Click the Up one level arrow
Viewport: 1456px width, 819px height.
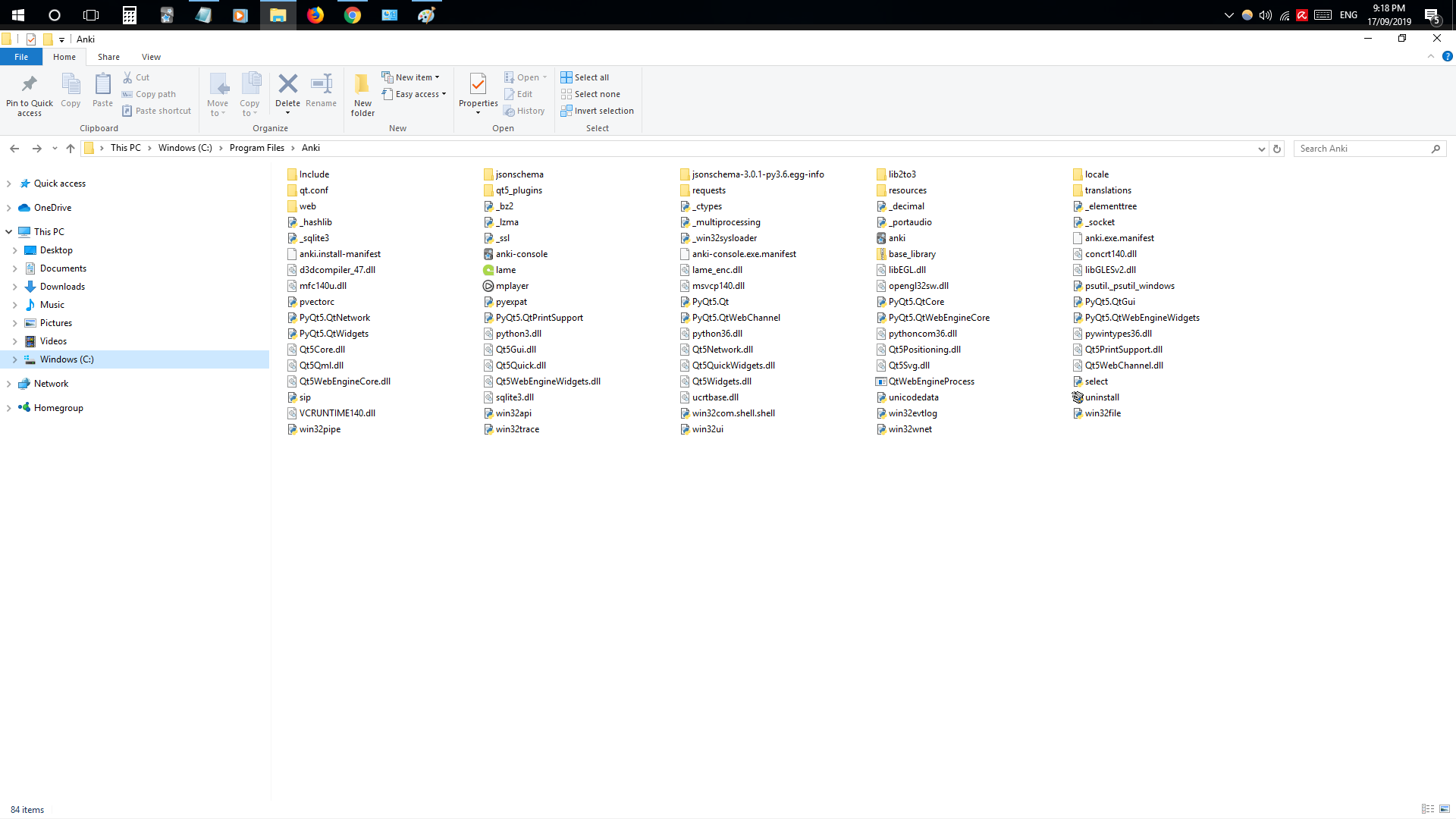tap(71, 149)
